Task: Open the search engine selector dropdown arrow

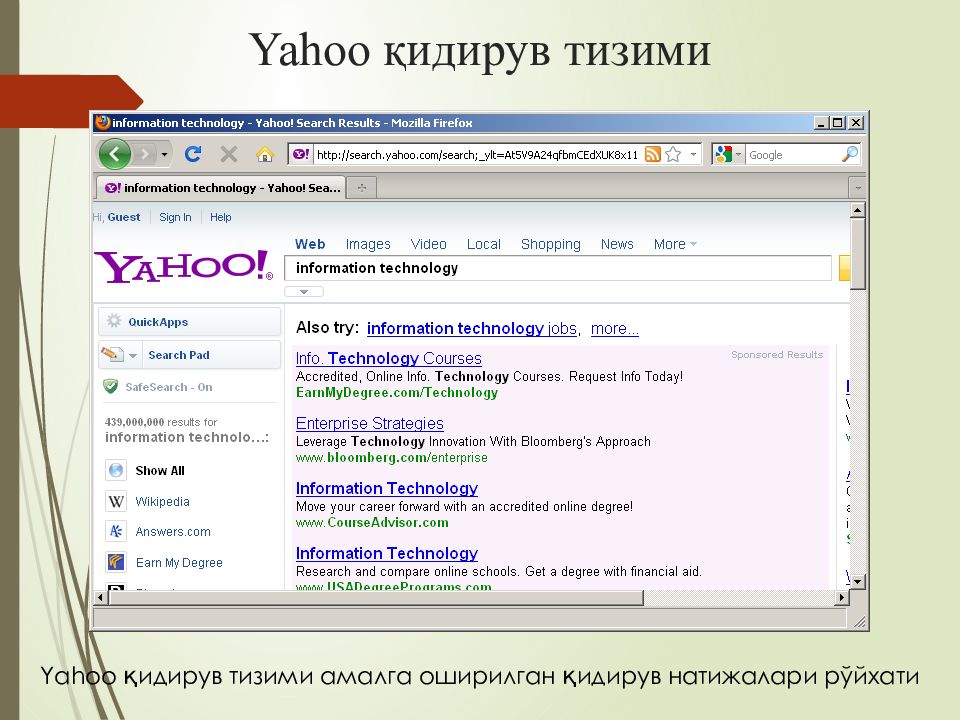Action: pyautogui.click(x=738, y=154)
